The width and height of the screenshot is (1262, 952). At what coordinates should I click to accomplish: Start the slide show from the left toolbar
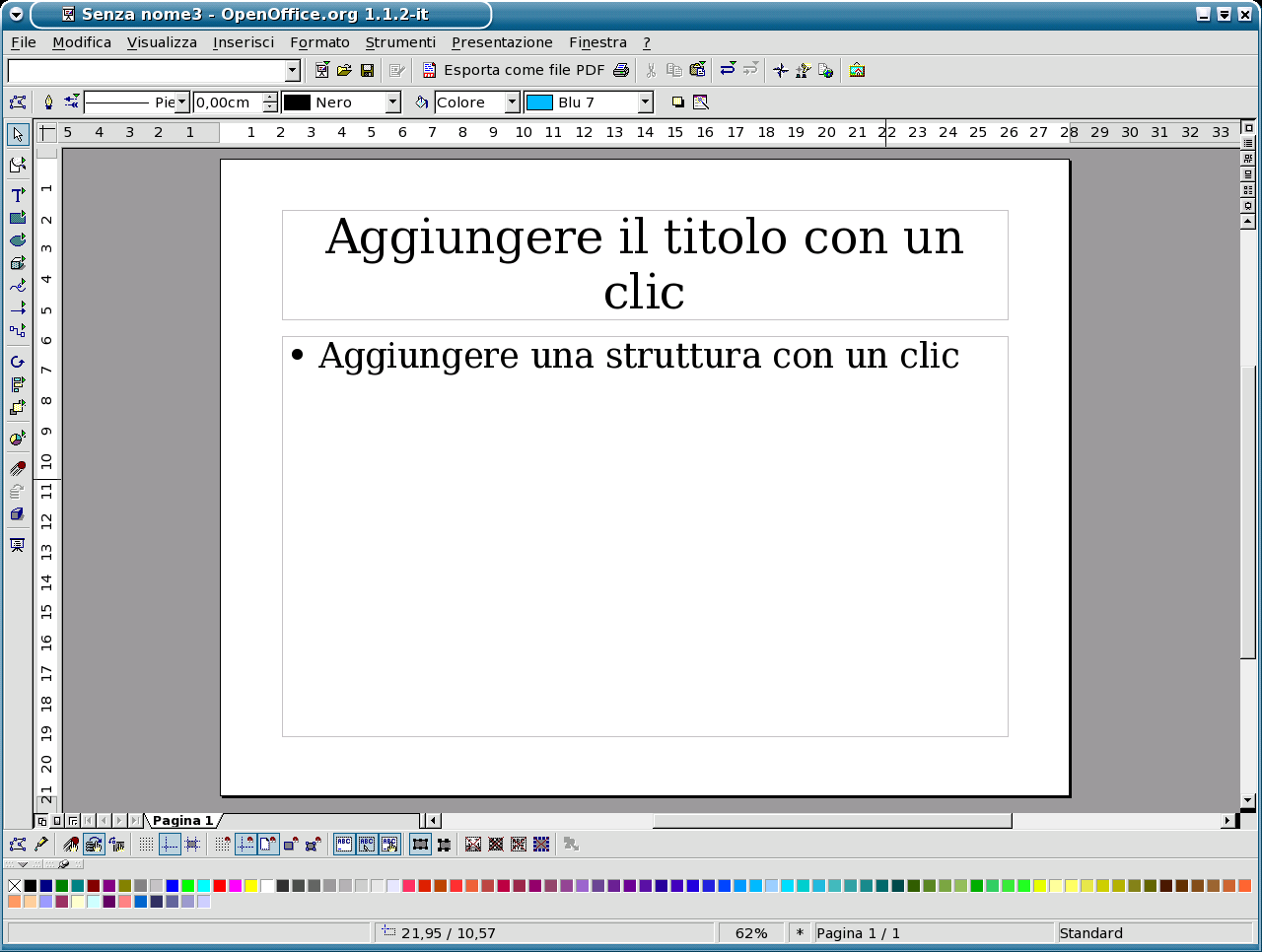pos(18,545)
